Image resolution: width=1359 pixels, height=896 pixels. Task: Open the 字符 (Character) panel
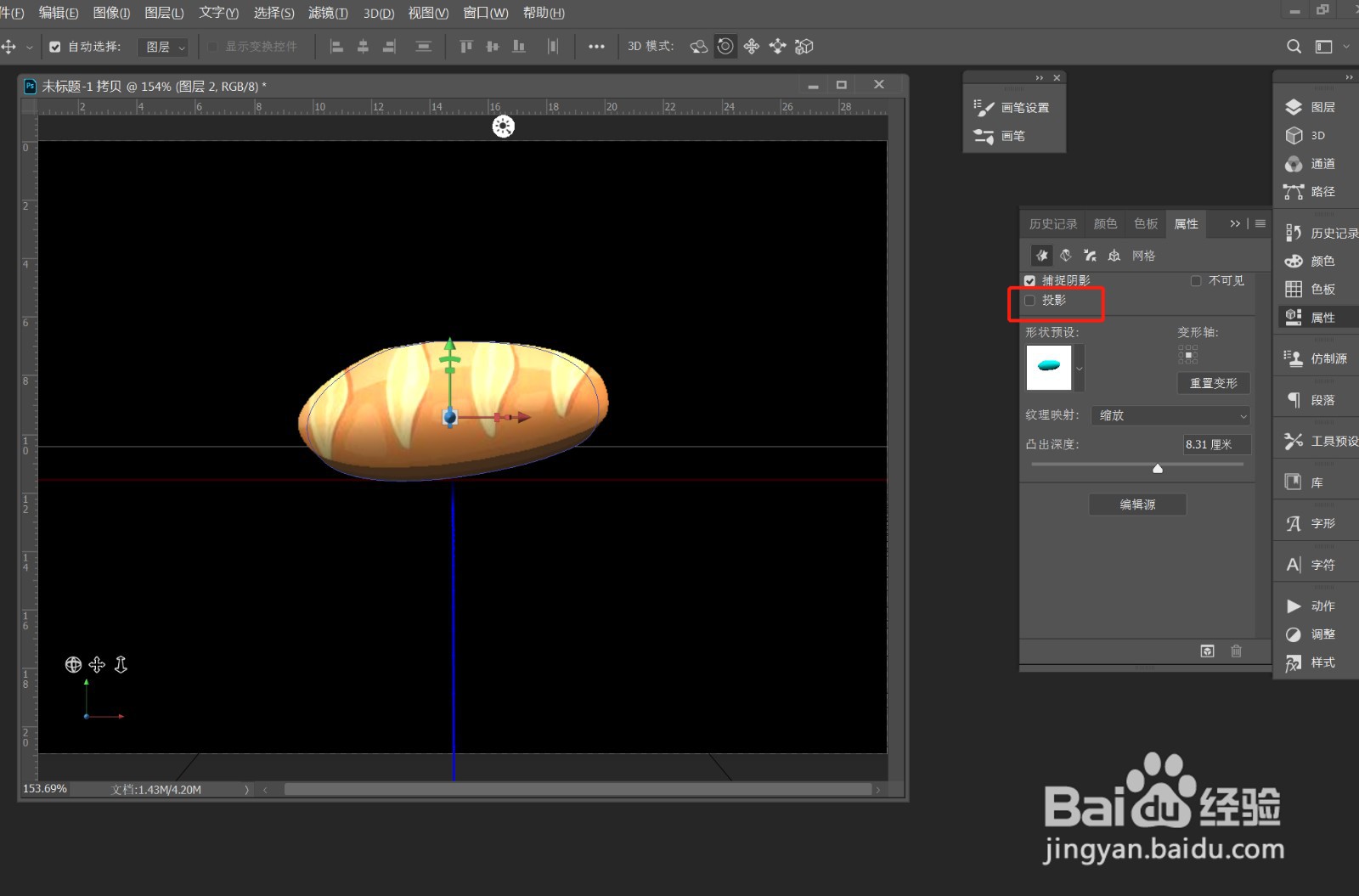click(1294, 565)
